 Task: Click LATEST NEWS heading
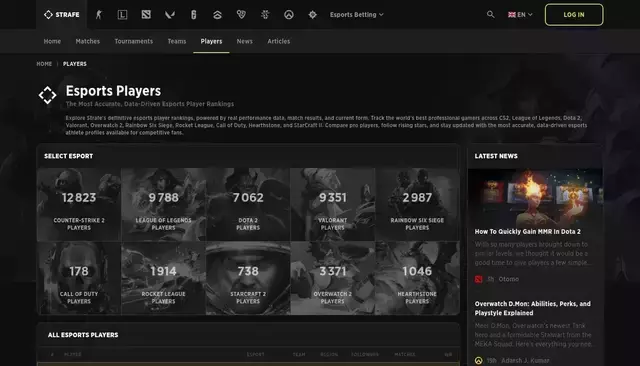[496, 156]
